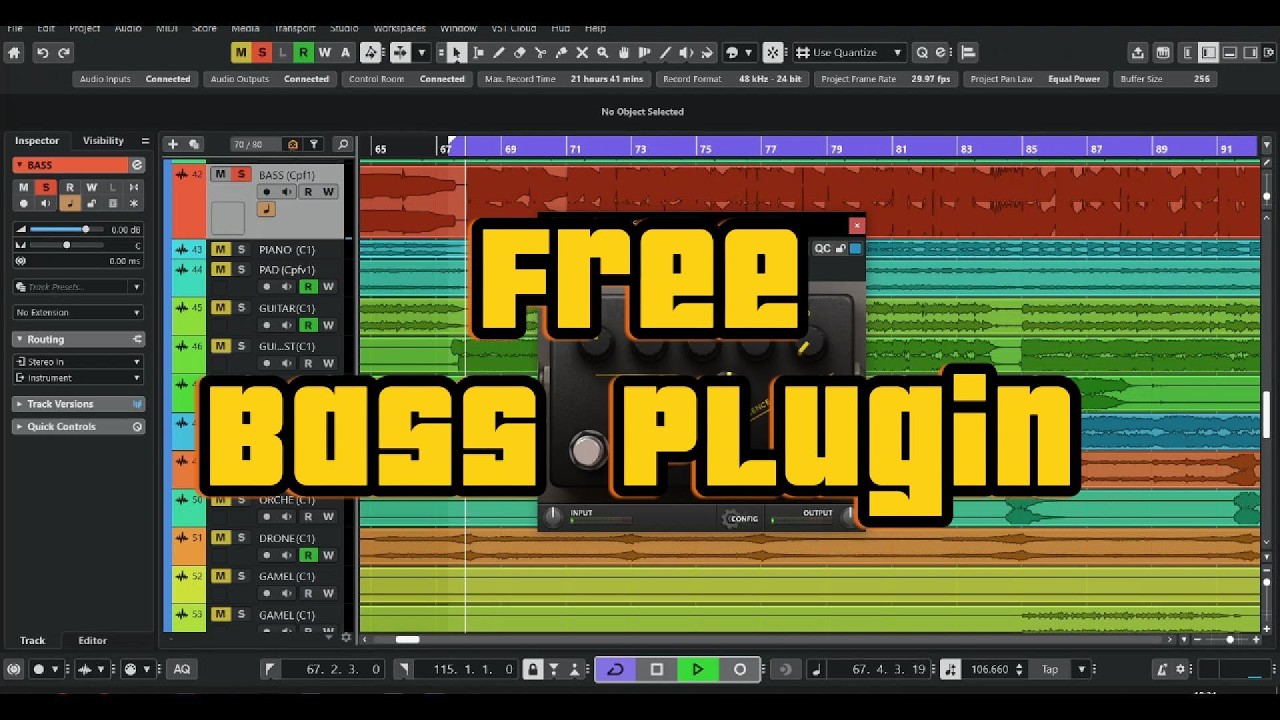Switch to the Visibility tab
This screenshot has height=720, width=1280.
tap(103, 141)
